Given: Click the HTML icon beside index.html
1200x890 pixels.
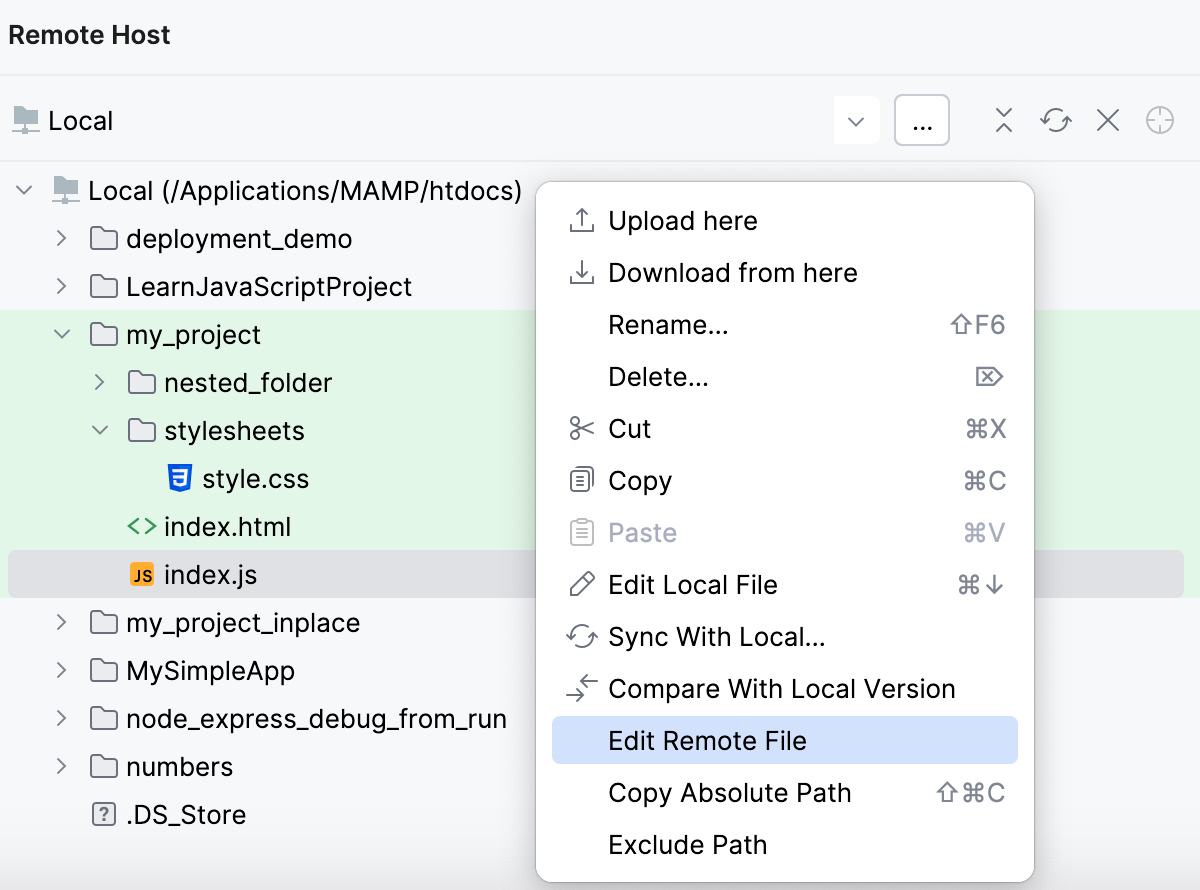Looking at the screenshot, I should pos(141,526).
